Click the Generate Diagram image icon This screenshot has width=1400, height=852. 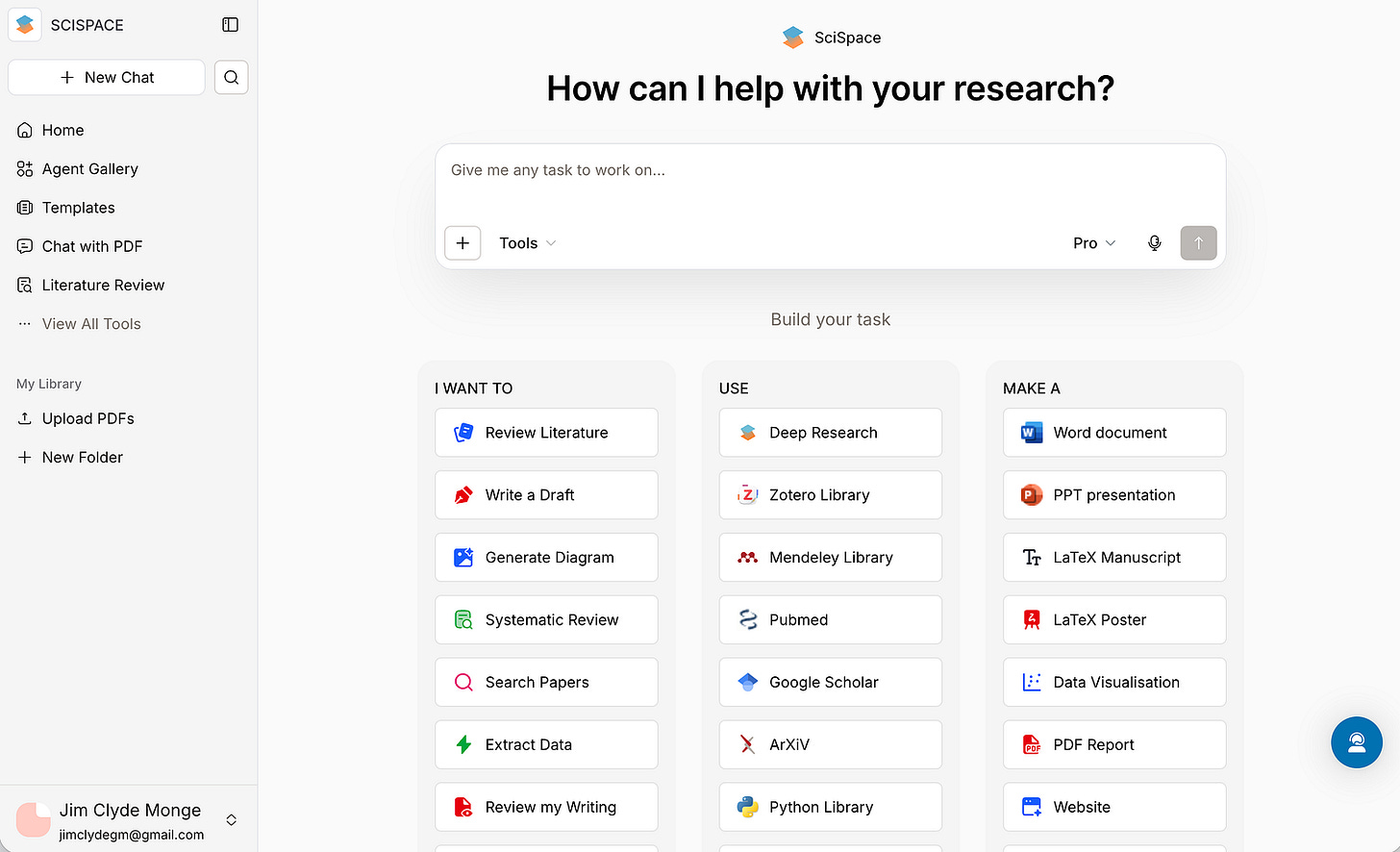[x=463, y=558]
